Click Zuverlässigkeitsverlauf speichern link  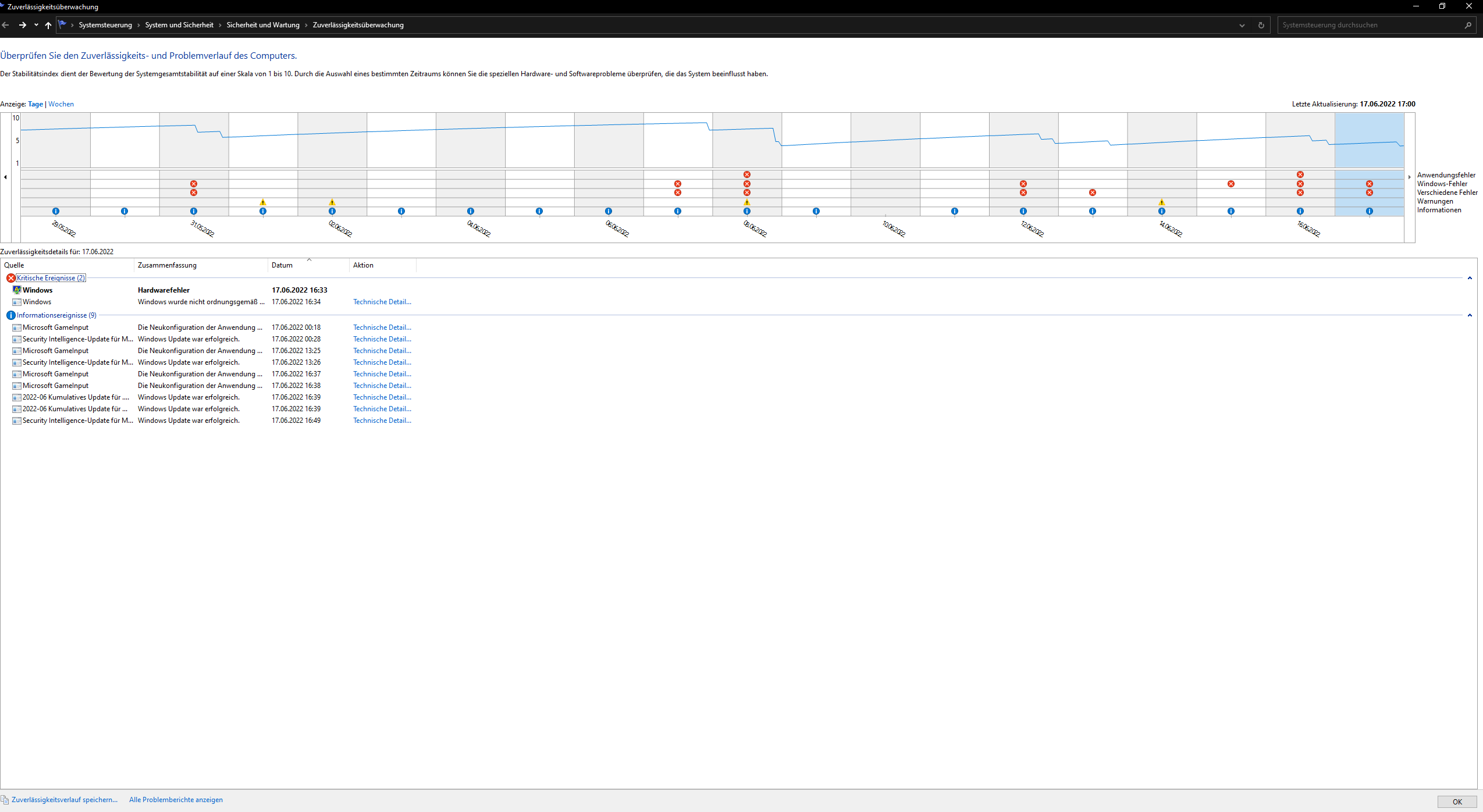(x=64, y=800)
